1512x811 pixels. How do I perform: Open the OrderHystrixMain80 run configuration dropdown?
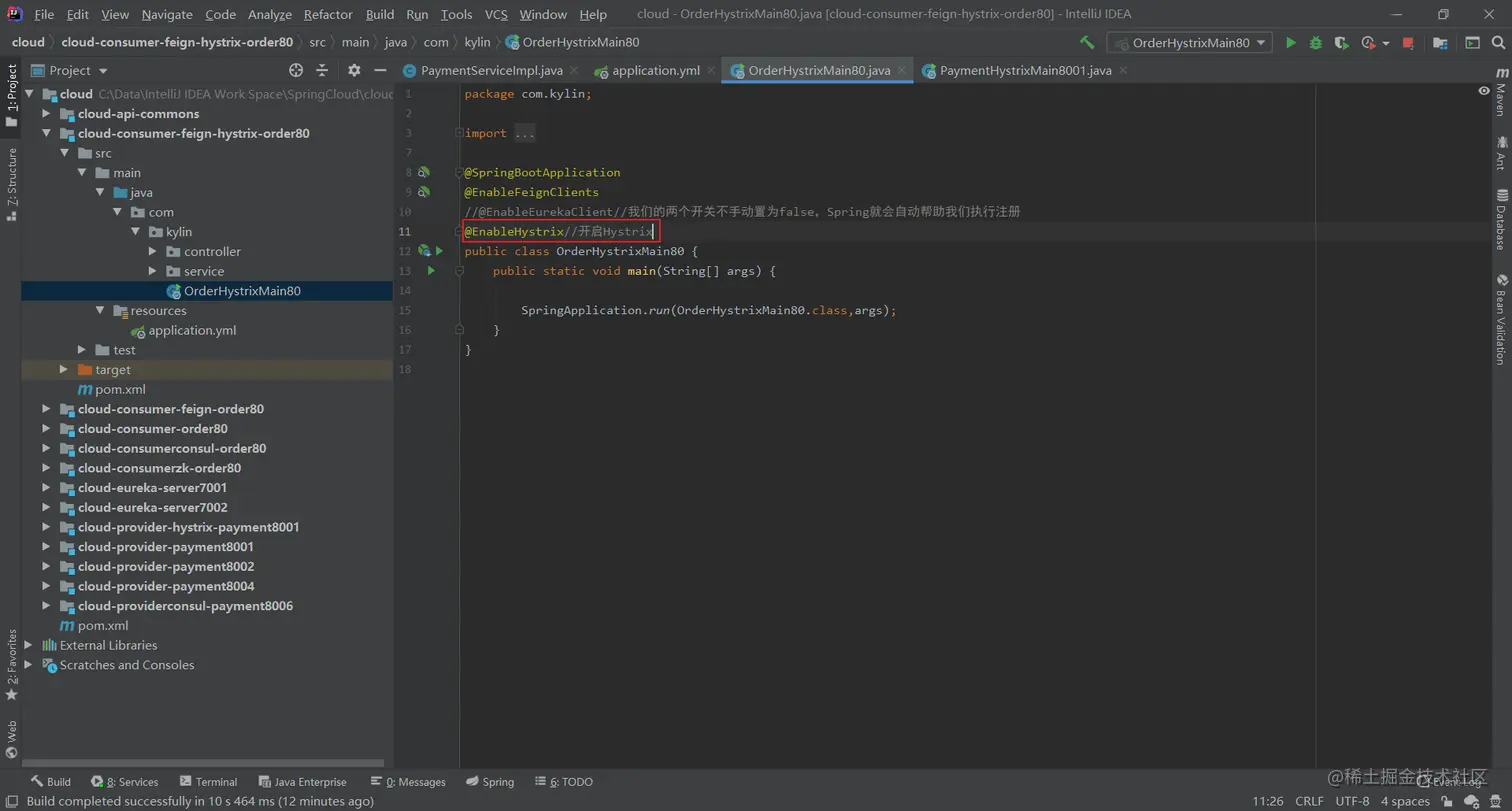tap(1189, 43)
